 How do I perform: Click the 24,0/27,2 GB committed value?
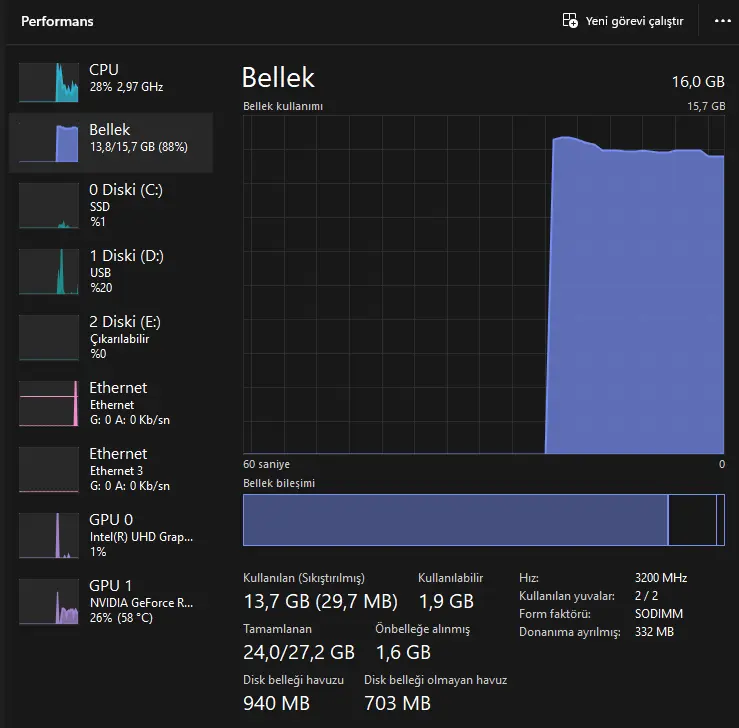tap(299, 653)
